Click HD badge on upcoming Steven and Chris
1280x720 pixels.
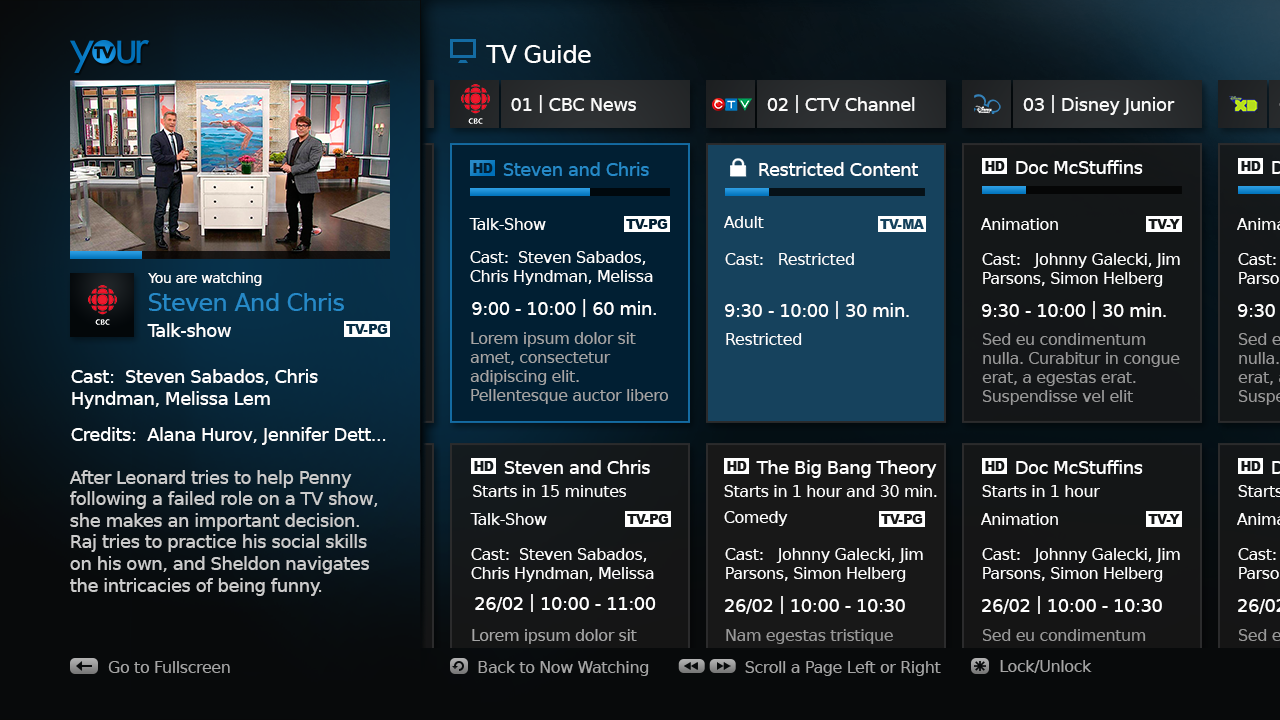click(x=484, y=466)
